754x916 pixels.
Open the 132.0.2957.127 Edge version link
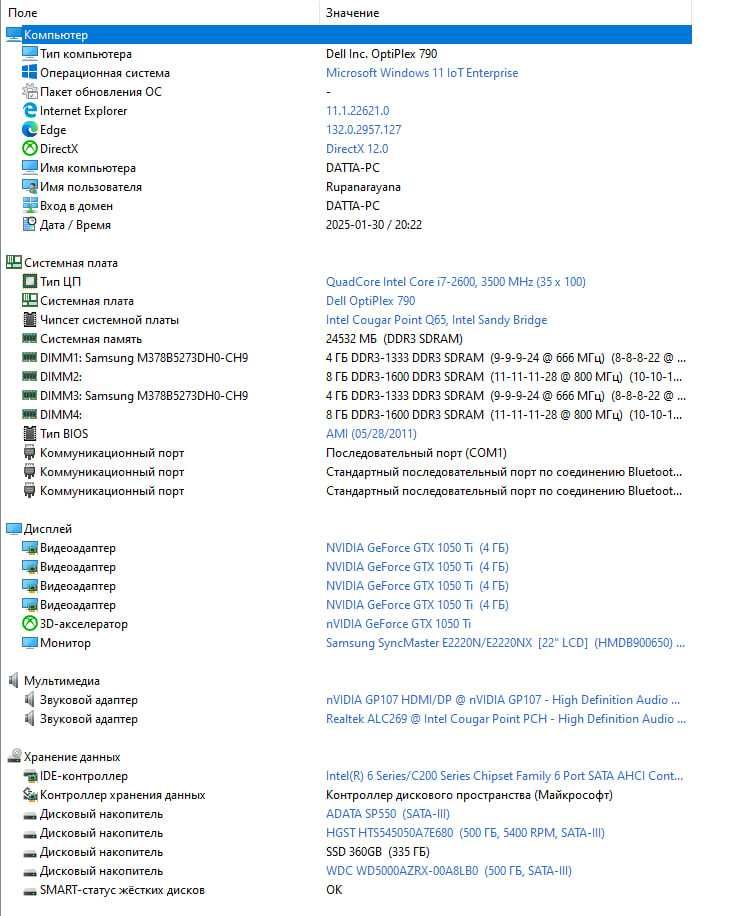[363, 130]
